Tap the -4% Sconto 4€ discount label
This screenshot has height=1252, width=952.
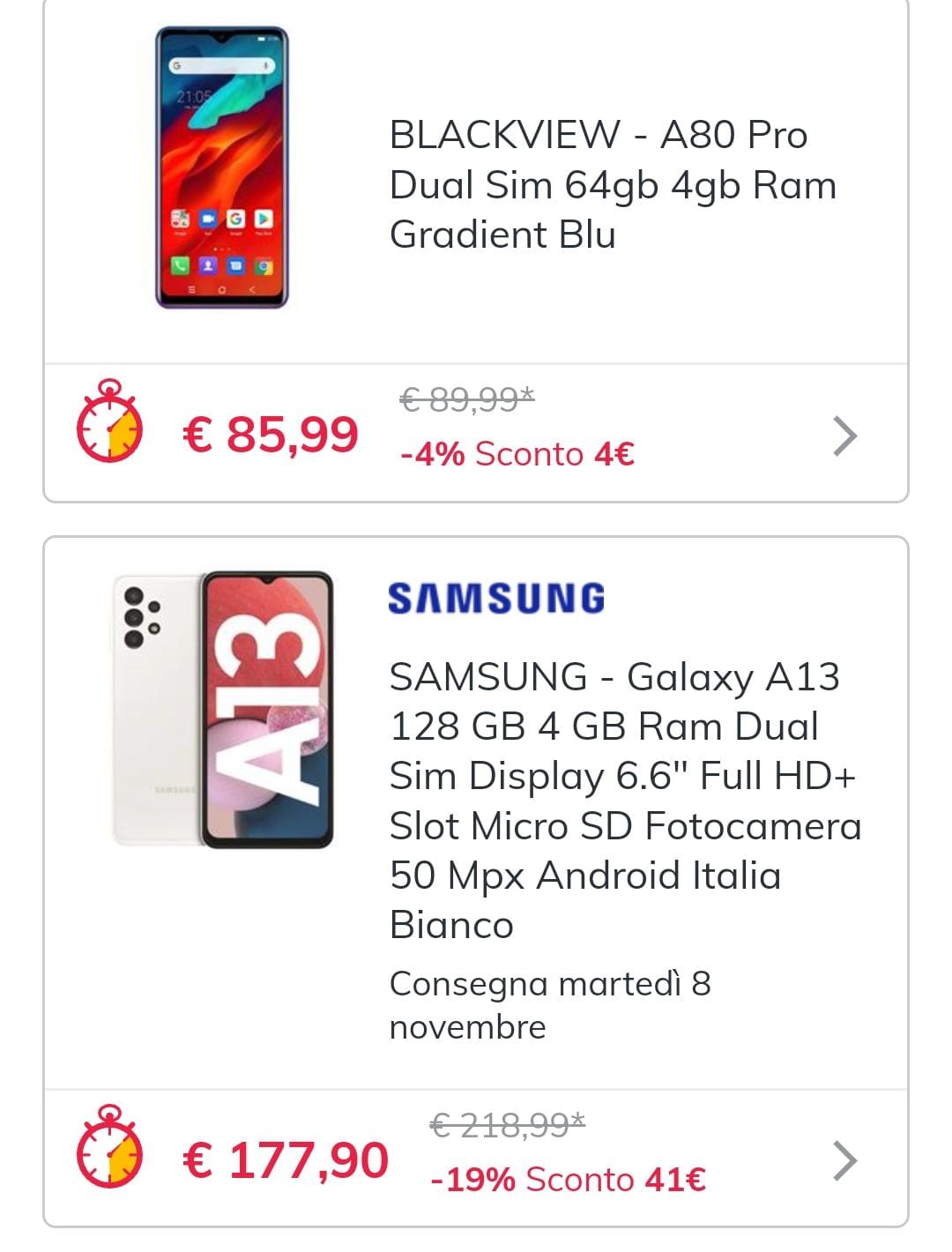(517, 454)
